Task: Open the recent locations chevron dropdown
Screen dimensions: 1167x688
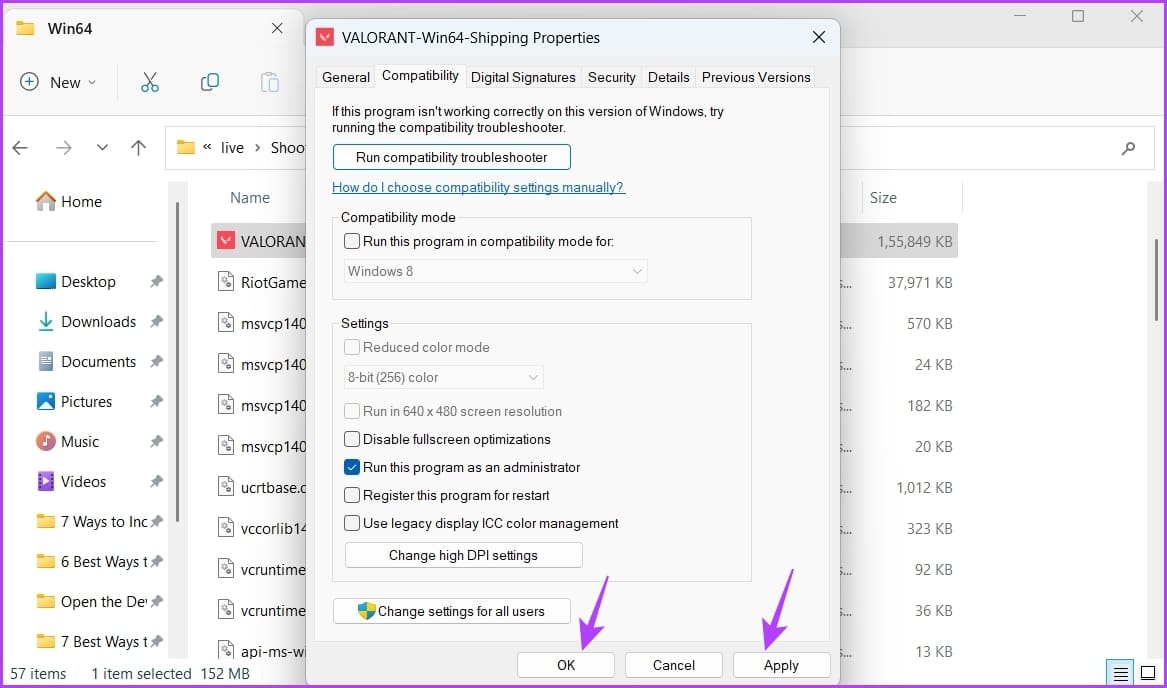Action: (102, 147)
